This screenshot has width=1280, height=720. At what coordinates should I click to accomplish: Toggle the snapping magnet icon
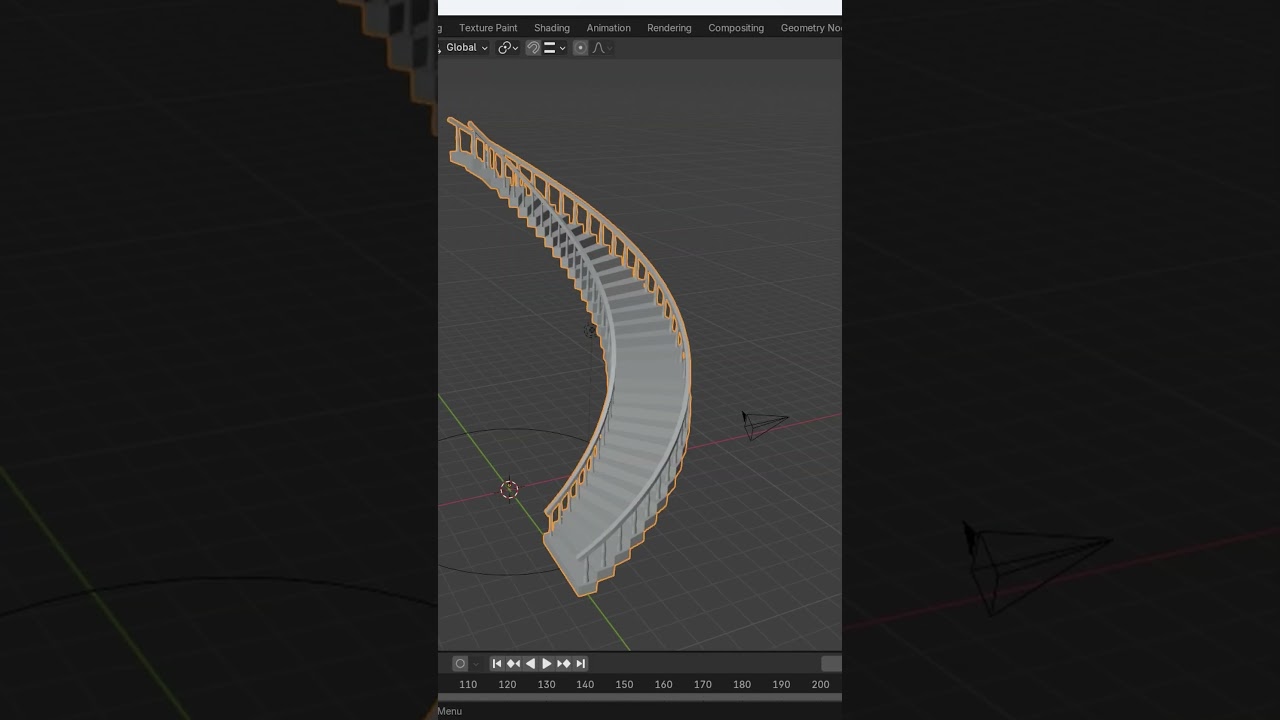tap(533, 48)
